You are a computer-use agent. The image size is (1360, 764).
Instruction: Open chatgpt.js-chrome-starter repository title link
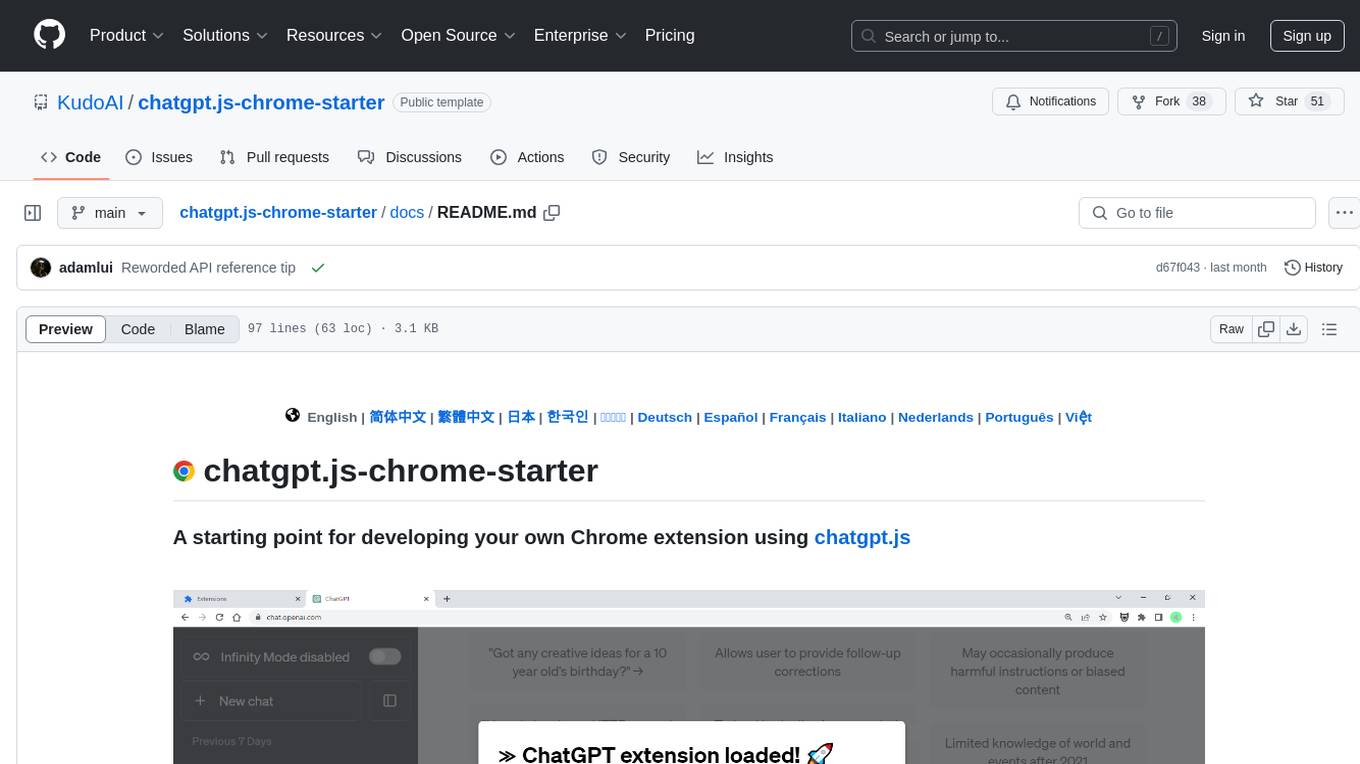[261, 102]
